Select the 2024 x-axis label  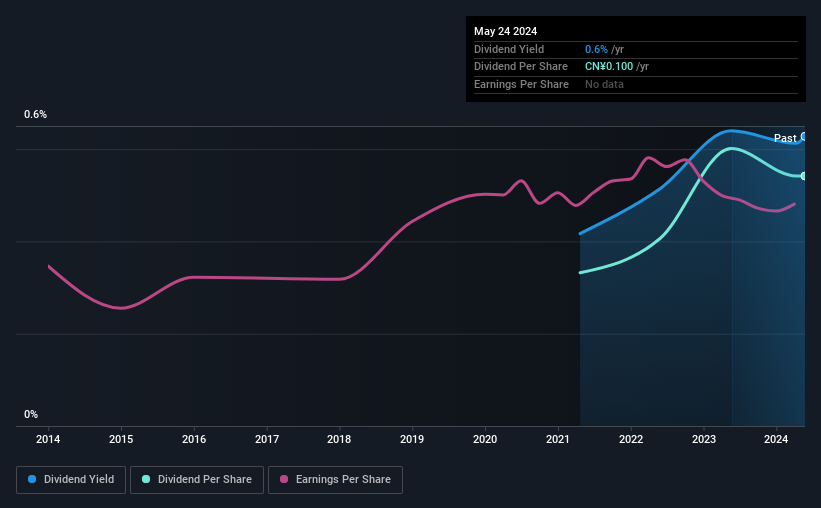(776, 439)
